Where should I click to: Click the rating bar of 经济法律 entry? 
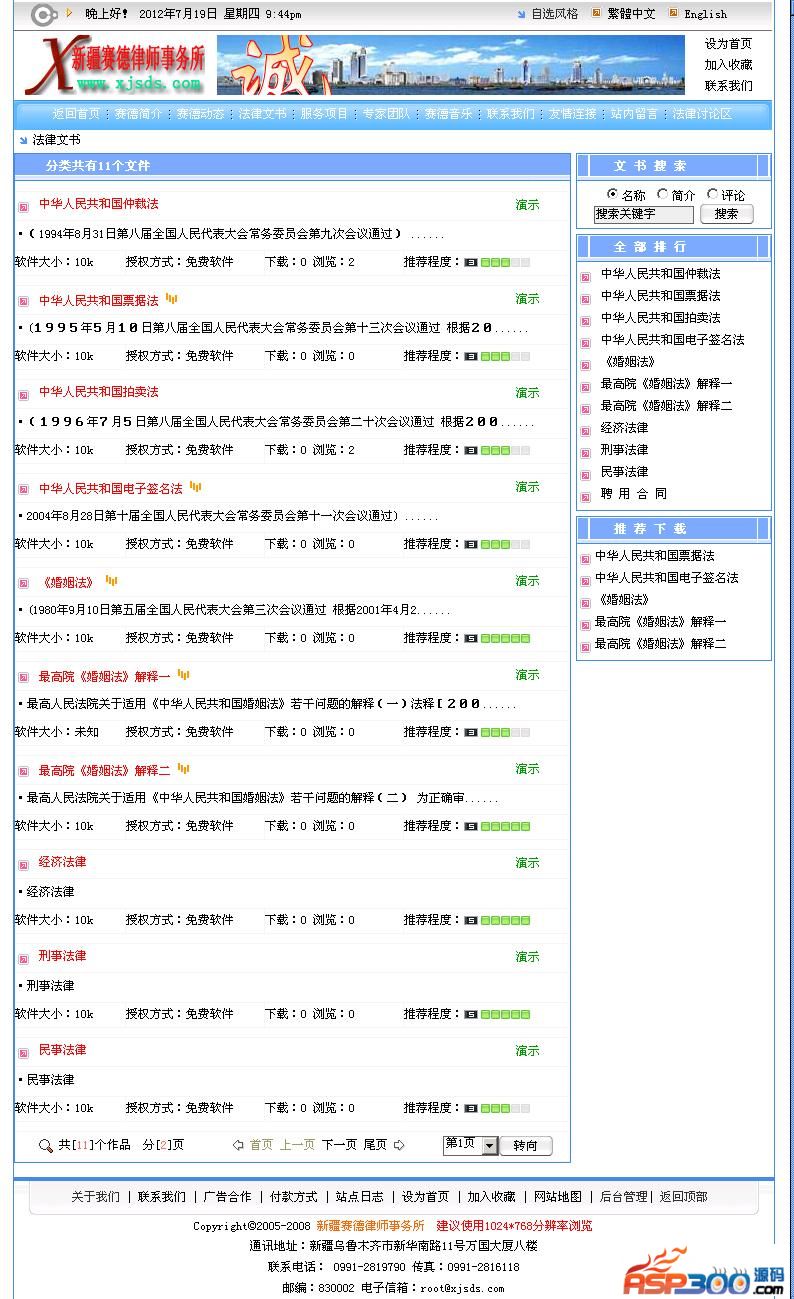[497, 920]
